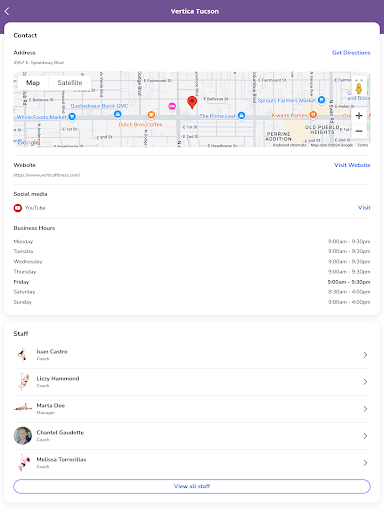This screenshot has height=512, width=384.
Task: Switch the map to Map view
Action: coord(33,83)
